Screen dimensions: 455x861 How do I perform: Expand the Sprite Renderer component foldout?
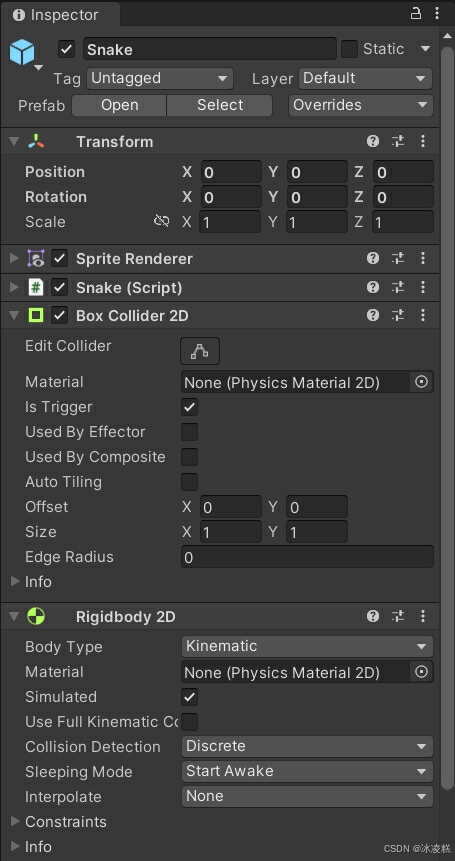(14, 259)
